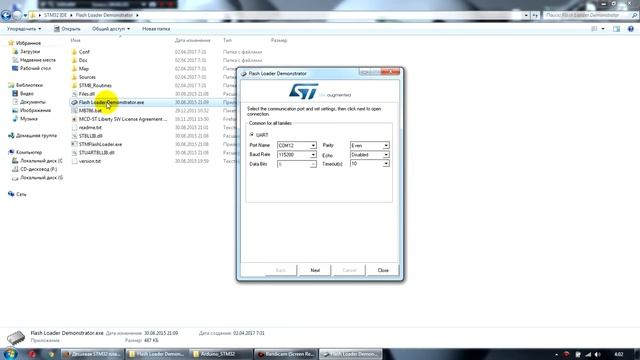Screen dimensions: 640x360
Task: Open the Общий доступ menu in Explorer
Action: (111, 29)
